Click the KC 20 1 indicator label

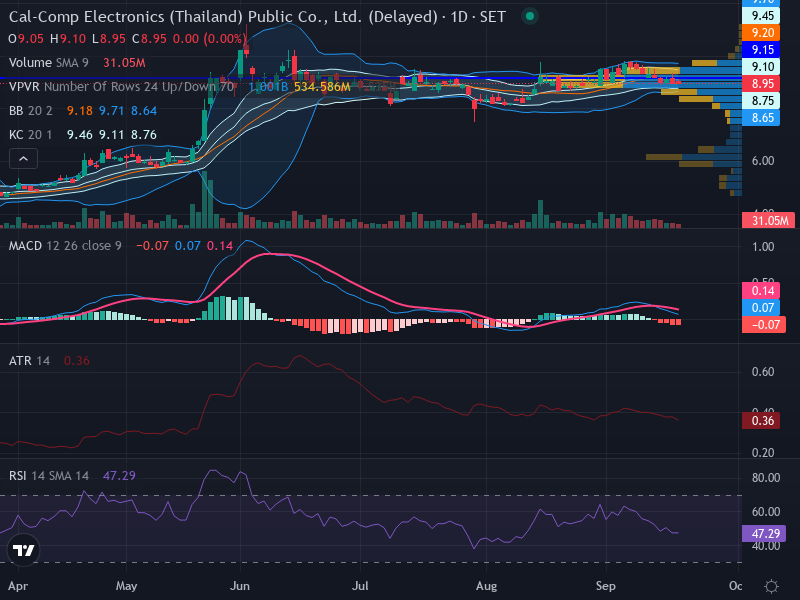[32, 135]
